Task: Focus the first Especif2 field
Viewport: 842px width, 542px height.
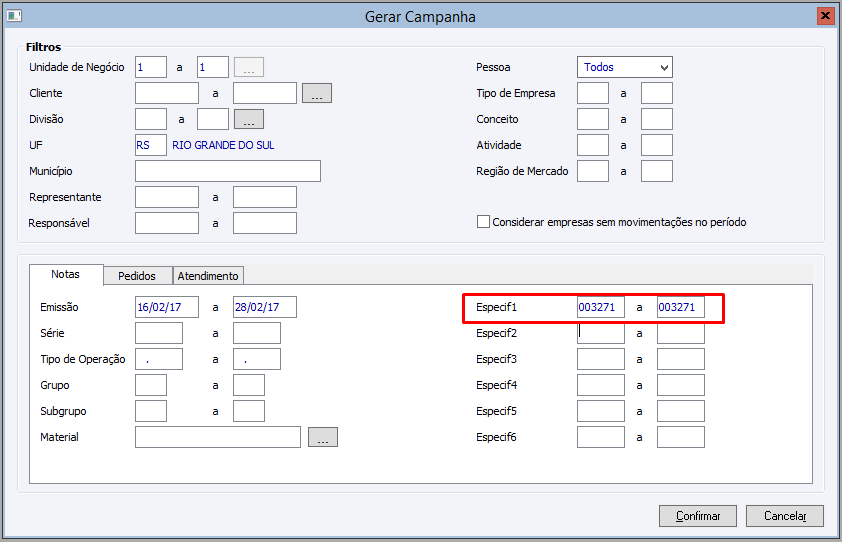Action: [x=601, y=333]
